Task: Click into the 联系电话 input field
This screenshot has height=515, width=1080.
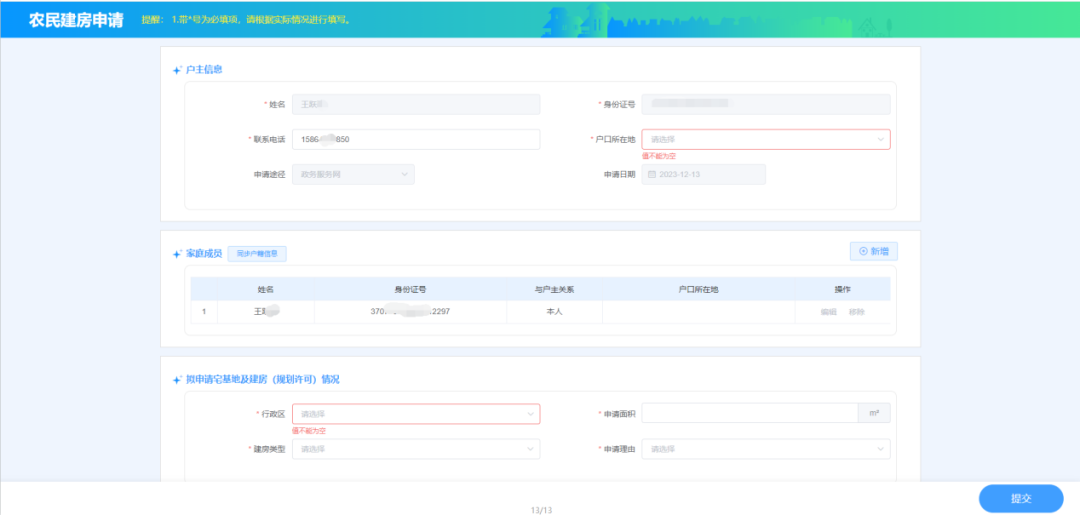Action: pos(415,140)
